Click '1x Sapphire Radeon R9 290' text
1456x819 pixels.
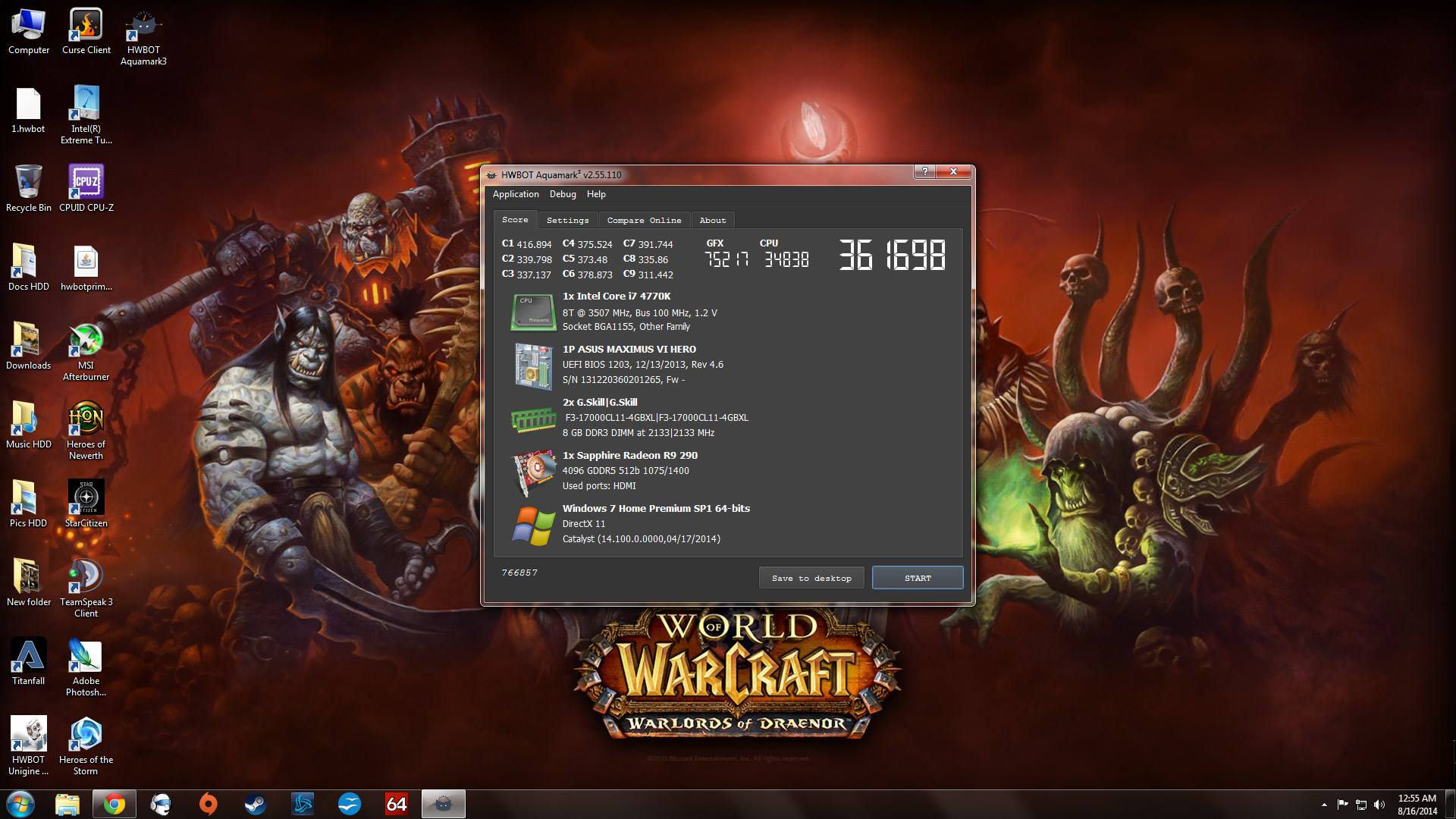pyautogui.click(x=630, y=456)
